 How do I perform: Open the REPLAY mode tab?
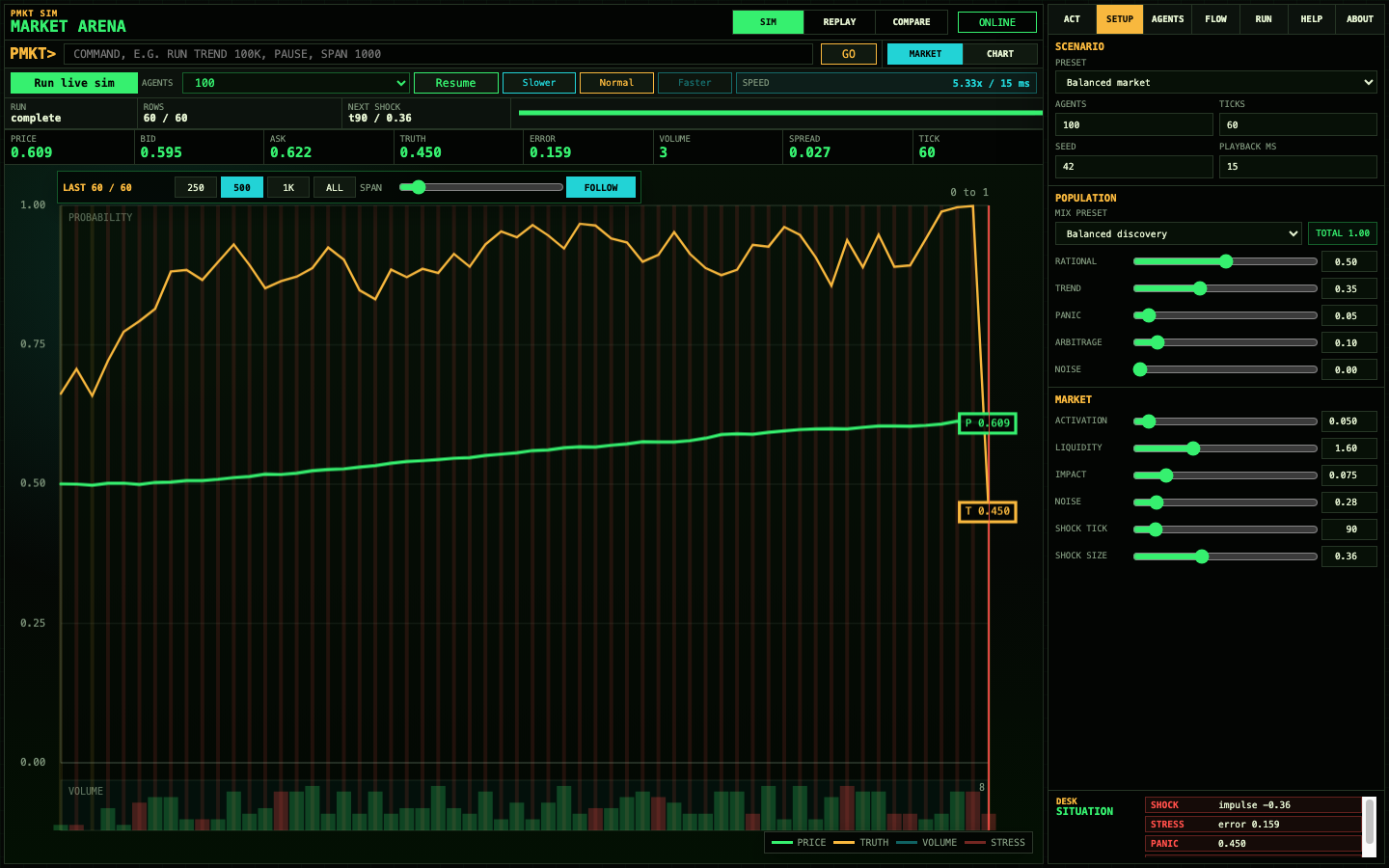pos(839,22)
